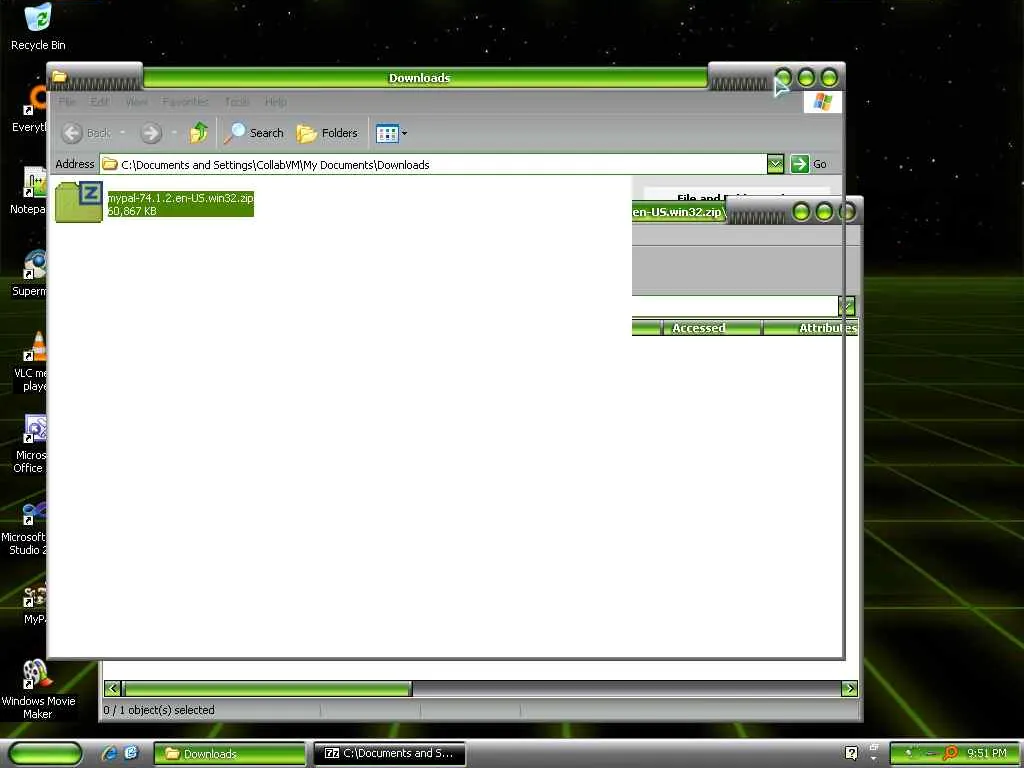
Task: Open the Windows Movie Maker desktop shortcut
Action: [x=38, y=689]
